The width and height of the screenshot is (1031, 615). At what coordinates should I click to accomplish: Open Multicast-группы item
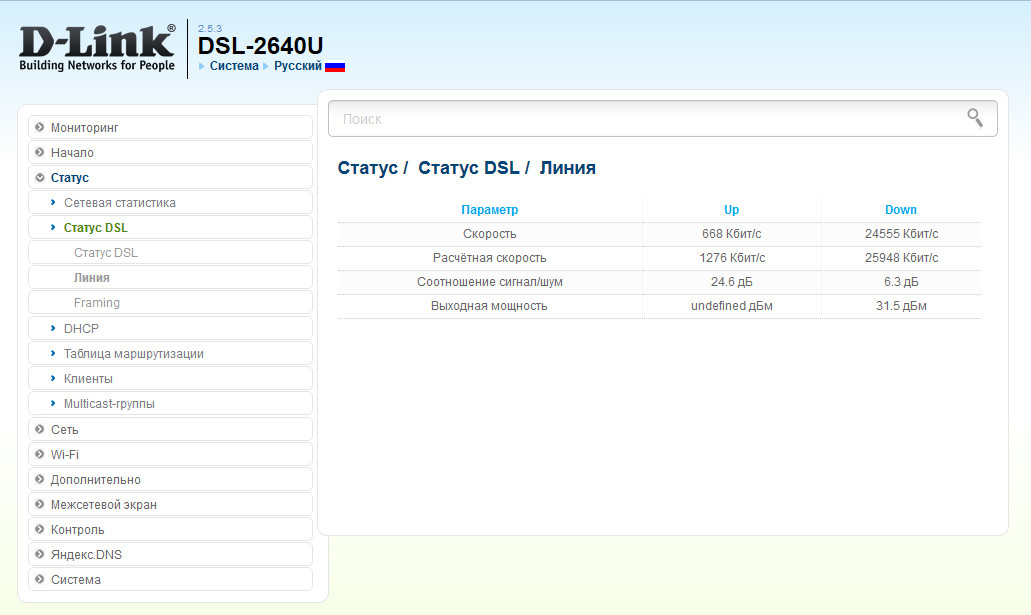[109, 404]
